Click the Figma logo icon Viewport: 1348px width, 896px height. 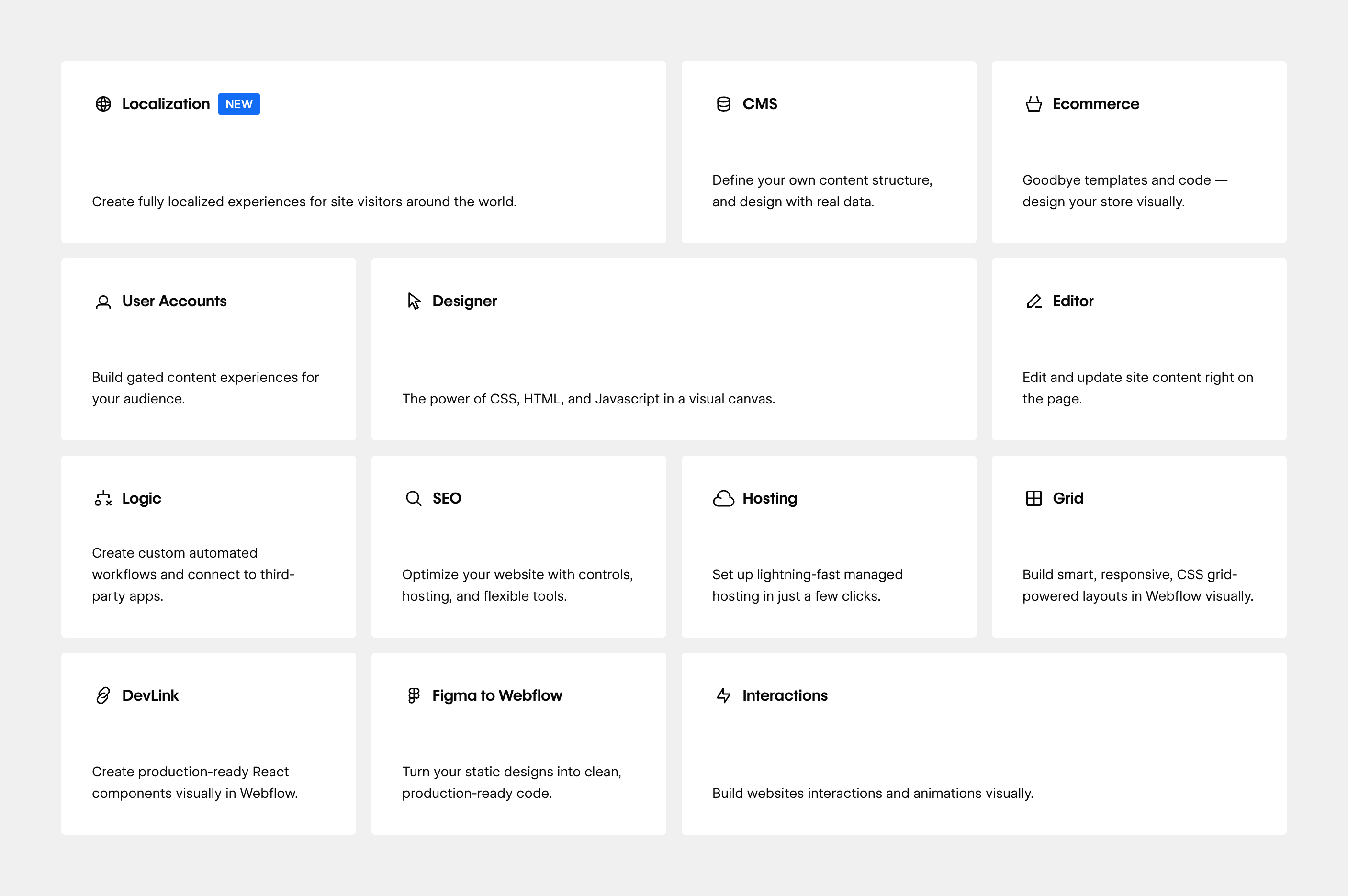414,695
